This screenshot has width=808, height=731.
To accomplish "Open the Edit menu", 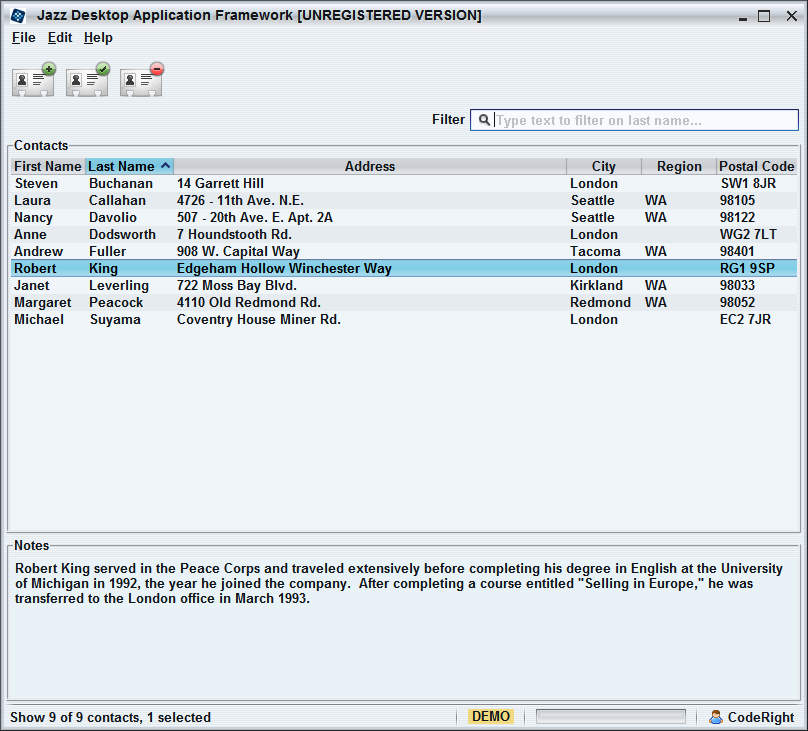I will click(60, 38).
